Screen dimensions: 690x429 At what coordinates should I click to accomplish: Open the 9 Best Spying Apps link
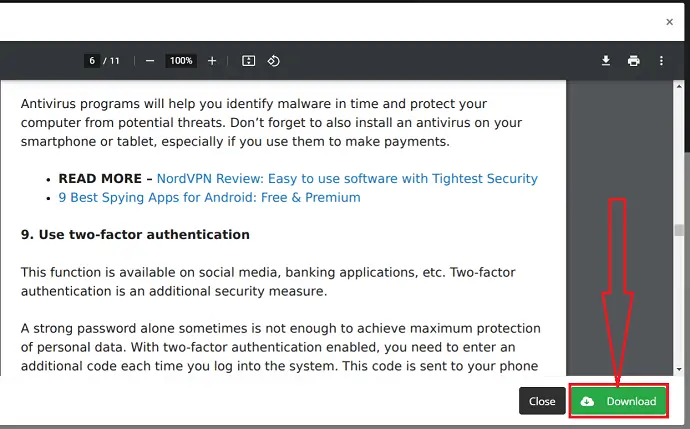(x=209, y=197)
